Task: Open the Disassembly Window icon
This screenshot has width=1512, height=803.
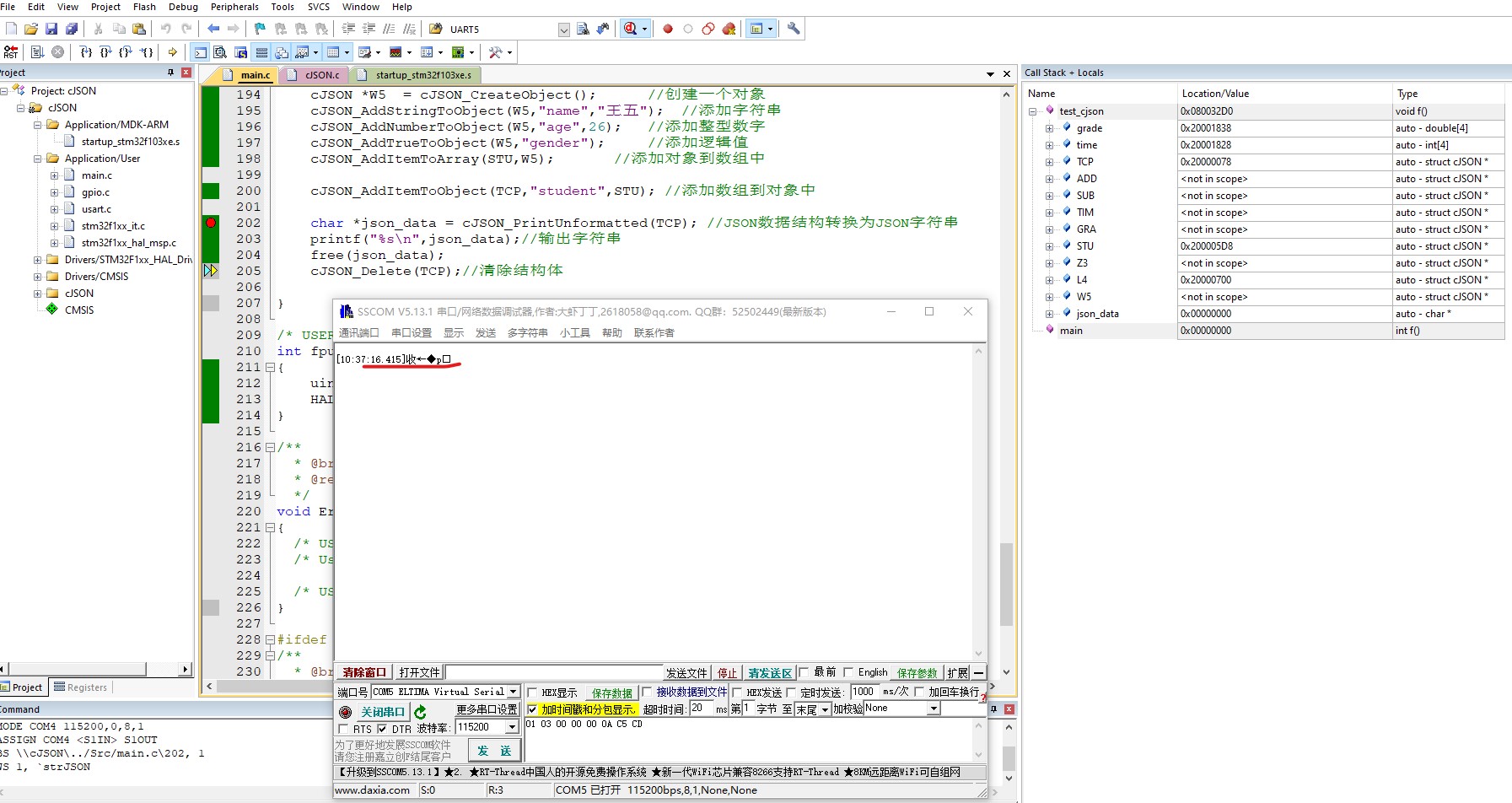Action: [219, 51]
